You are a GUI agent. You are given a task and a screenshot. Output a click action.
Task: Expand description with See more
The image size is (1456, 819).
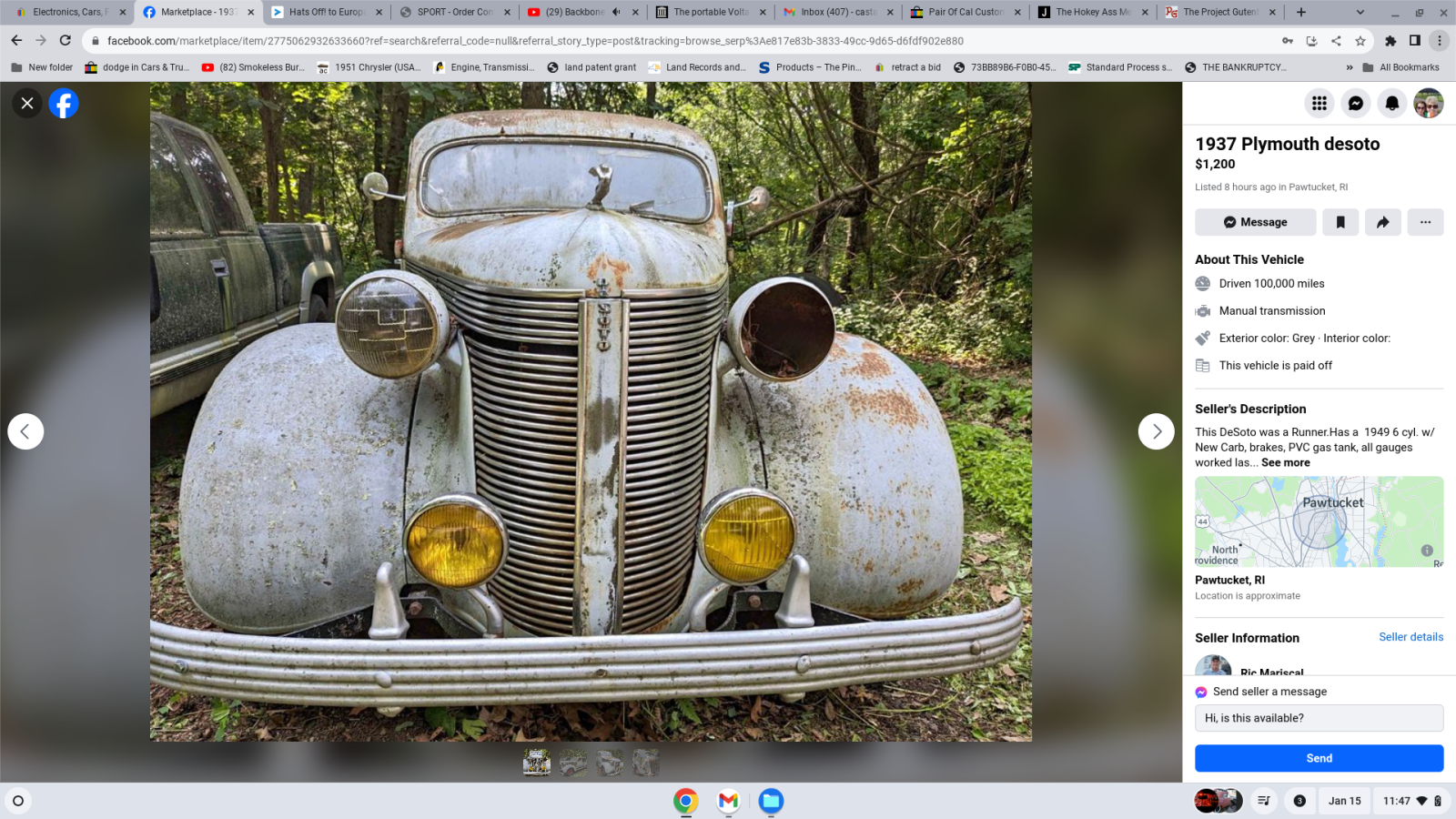point(1285,463)
